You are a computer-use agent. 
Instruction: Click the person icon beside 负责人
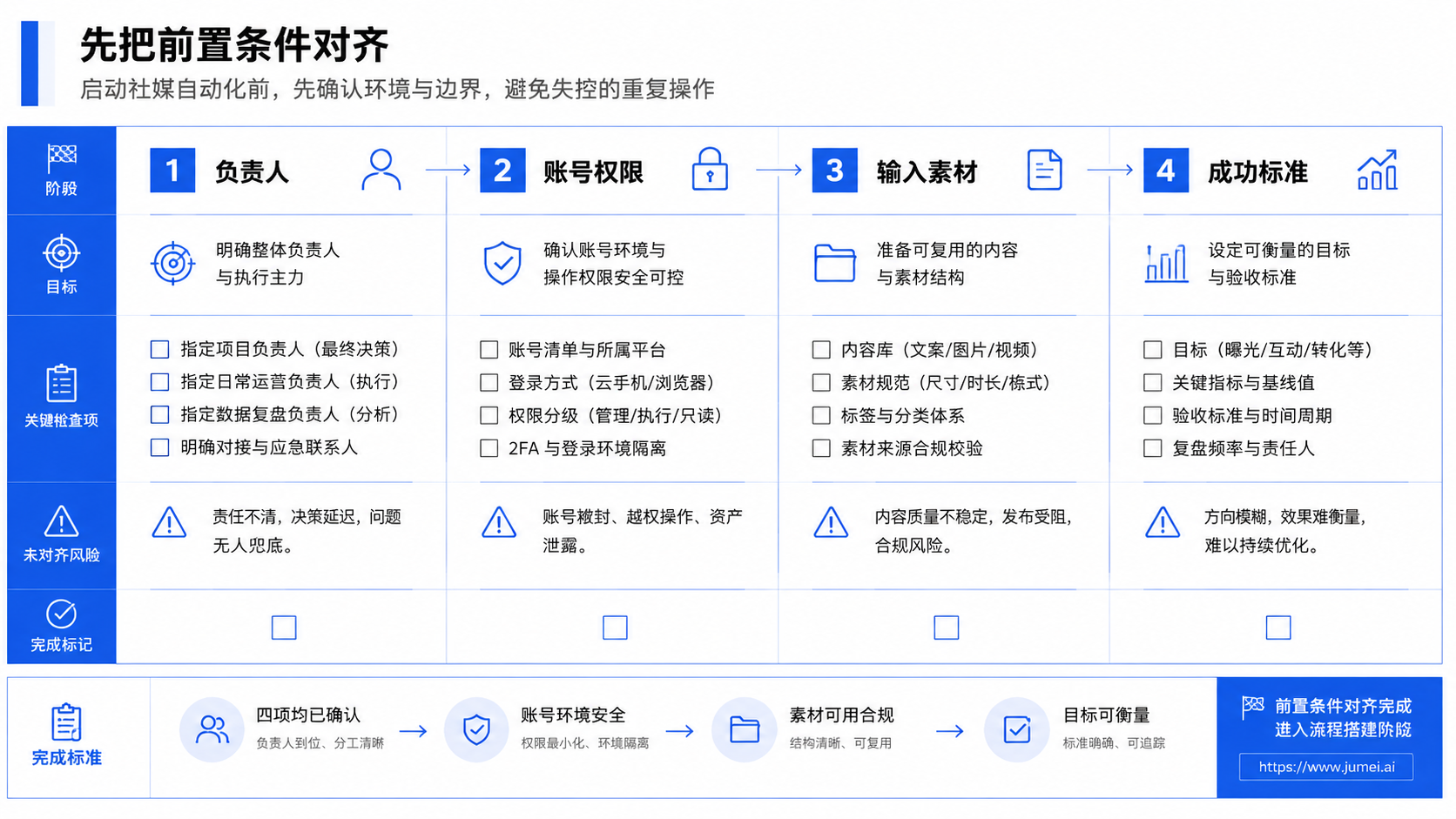381,170
